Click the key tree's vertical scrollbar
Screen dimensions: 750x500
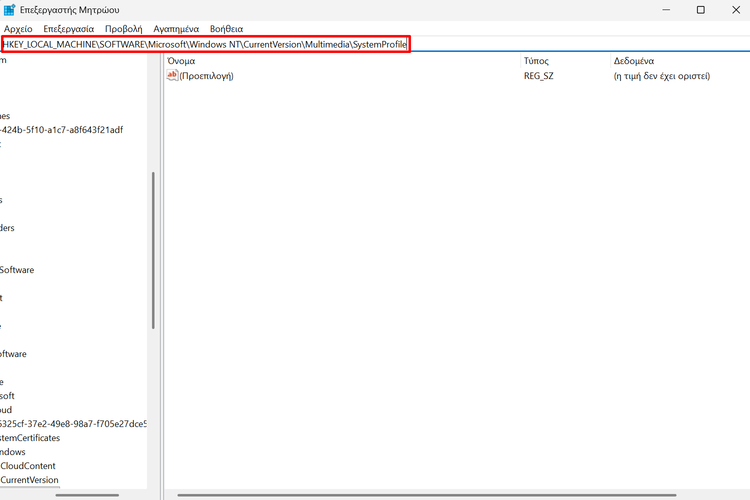[x=153, y=250]
